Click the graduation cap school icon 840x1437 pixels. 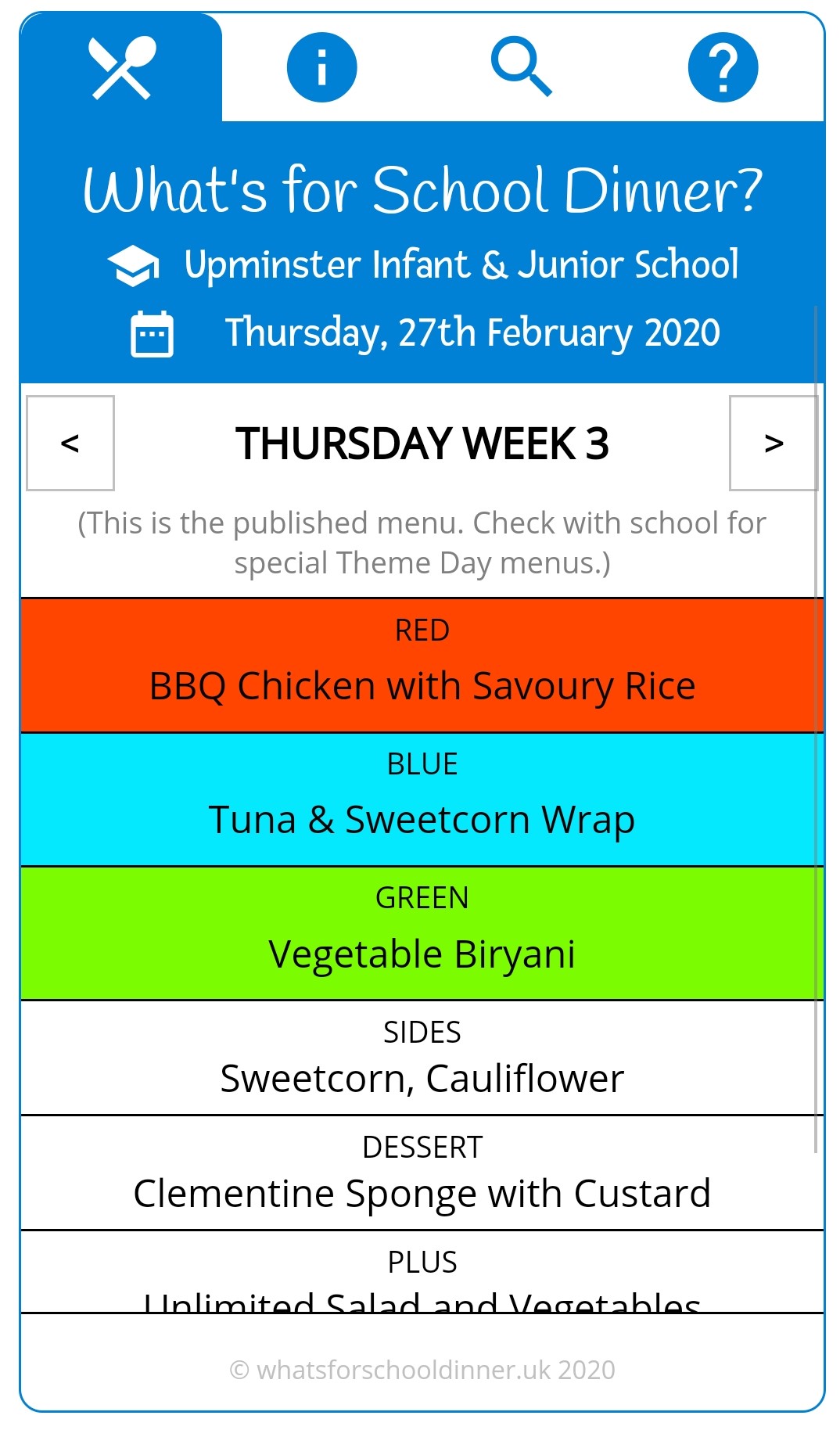(x=134, y=265)
